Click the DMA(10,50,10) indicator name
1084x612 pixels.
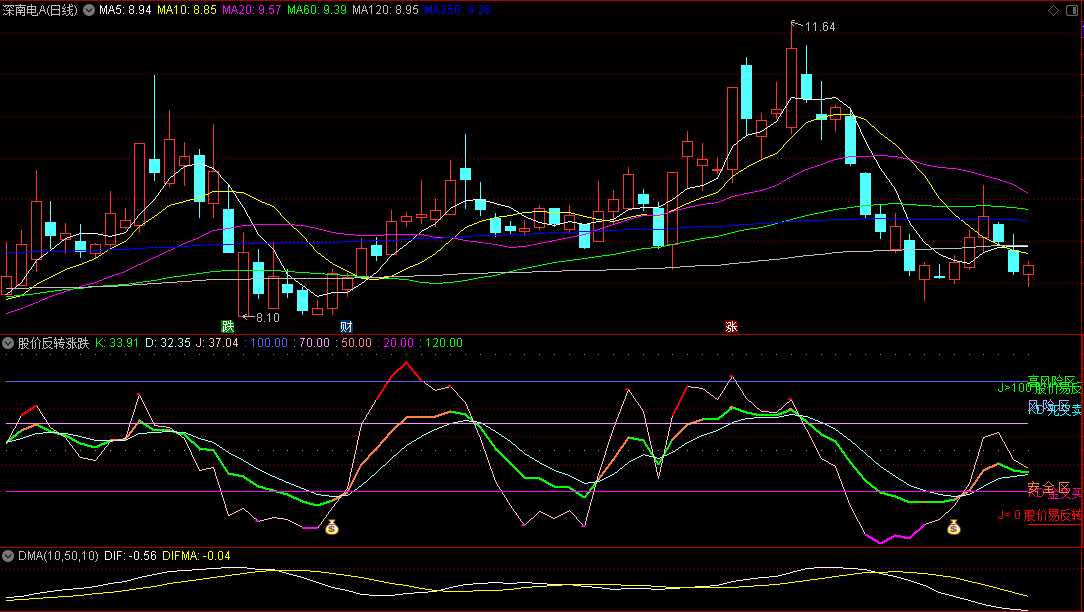58,556
